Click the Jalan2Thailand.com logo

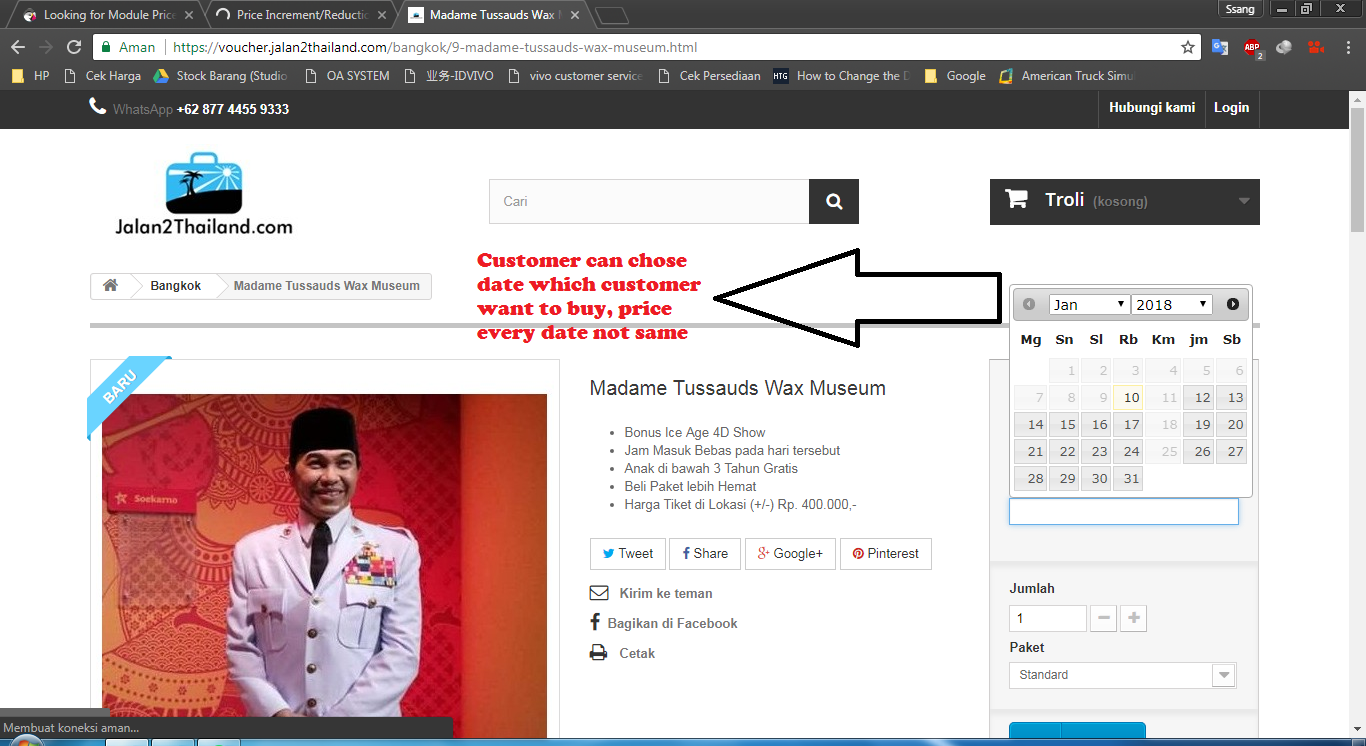click(x=204, y=195)
